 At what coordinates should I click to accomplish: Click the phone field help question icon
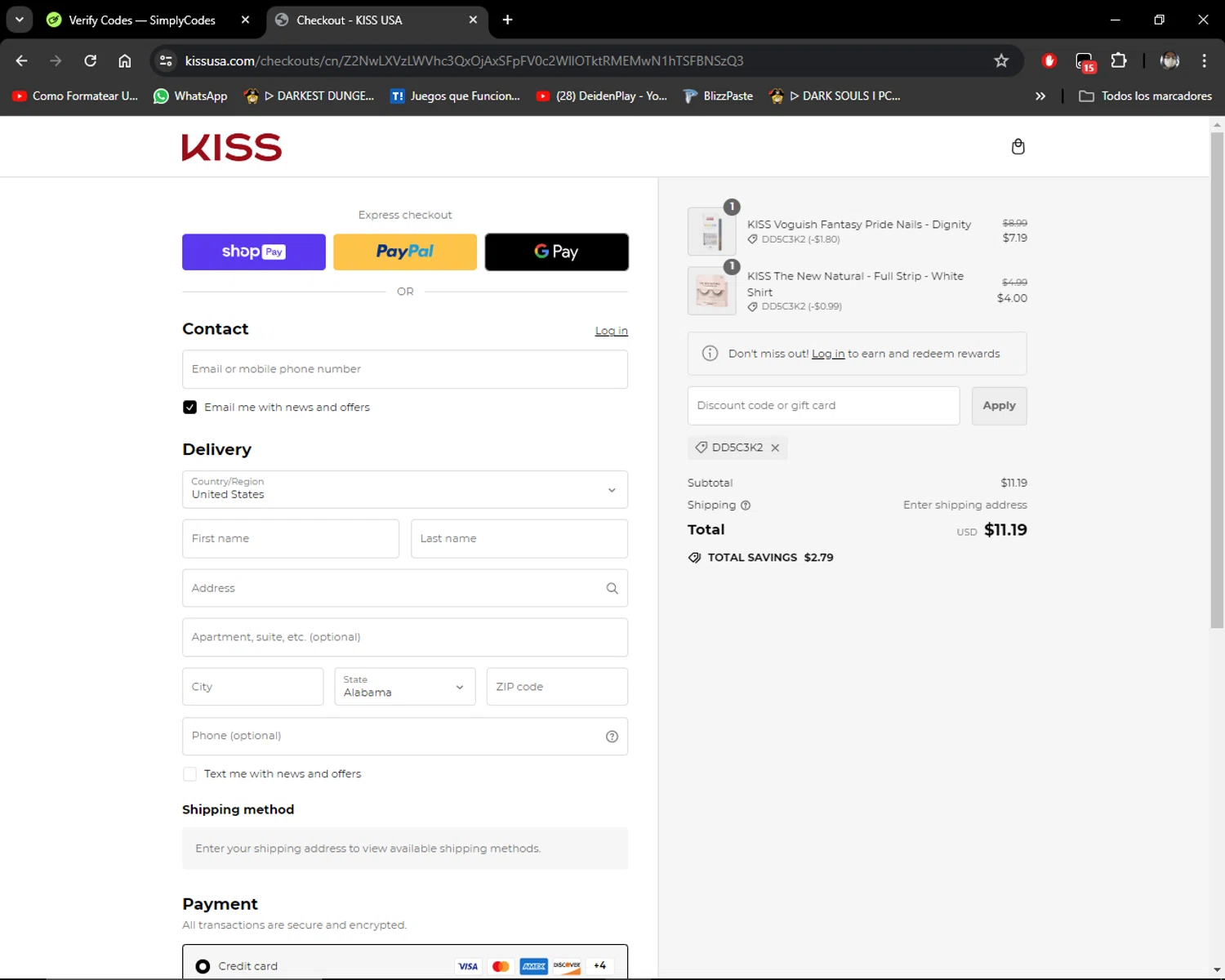click(x=612, y=737)
